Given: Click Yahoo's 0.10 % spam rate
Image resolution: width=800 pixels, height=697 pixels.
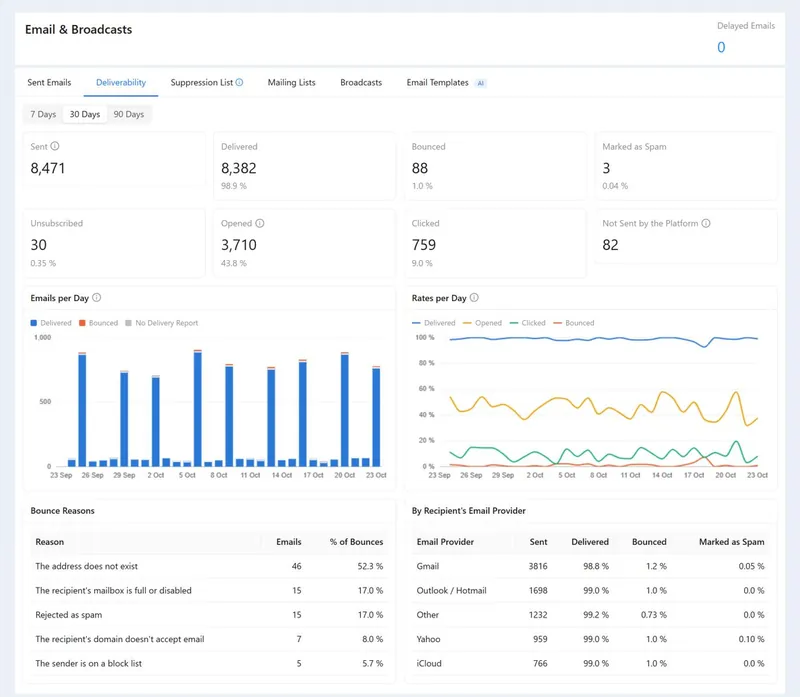Looking at the screenshot, I should click(752, 639).
